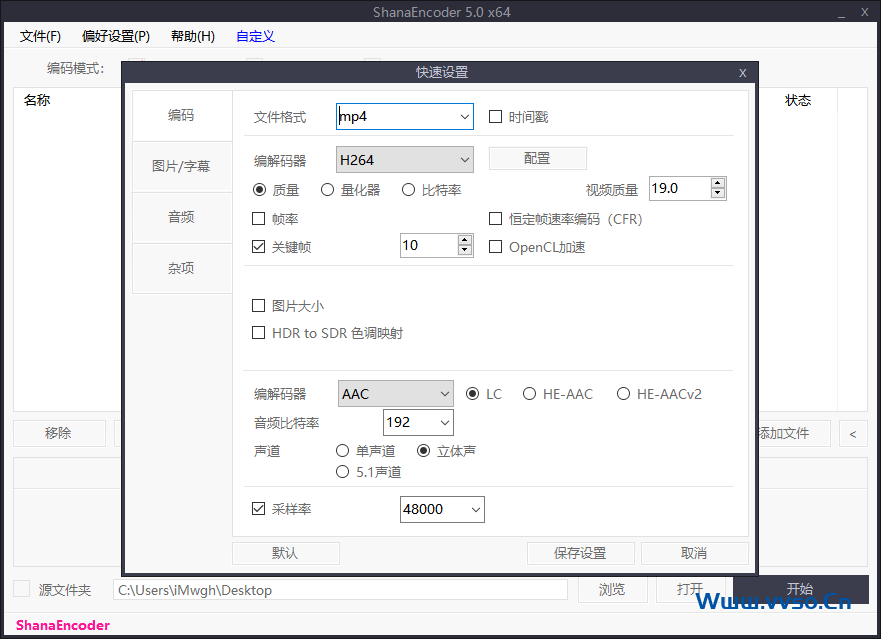Click the collapse arrow button beside 添加文件
Viewport: 881px width, 639px height.
(x=852, y=433)
